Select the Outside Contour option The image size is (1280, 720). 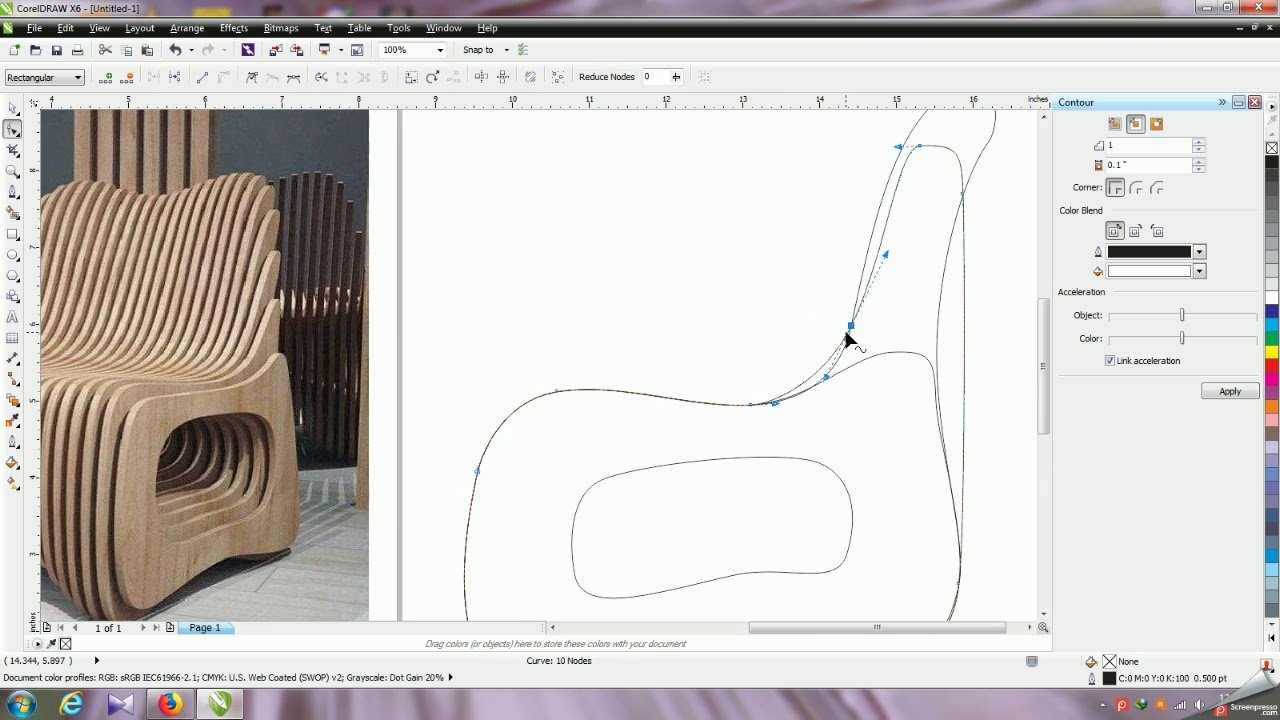(x=1156, y=124)
